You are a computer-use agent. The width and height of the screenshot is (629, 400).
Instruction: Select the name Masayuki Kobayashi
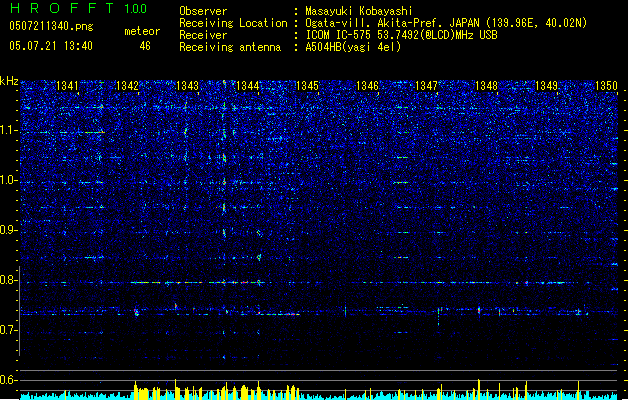tap(359, 11)
